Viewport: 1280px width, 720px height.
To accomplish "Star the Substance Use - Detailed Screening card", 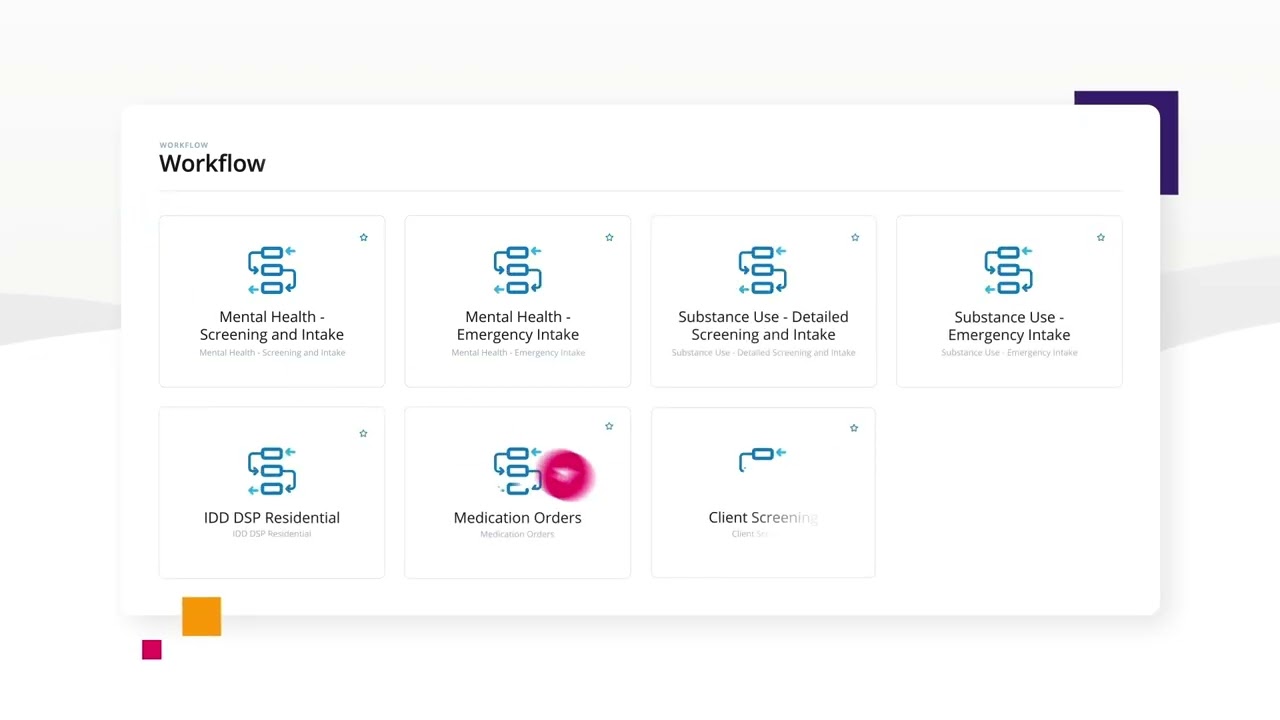I will pyautogui.click(x=855, y=237).
